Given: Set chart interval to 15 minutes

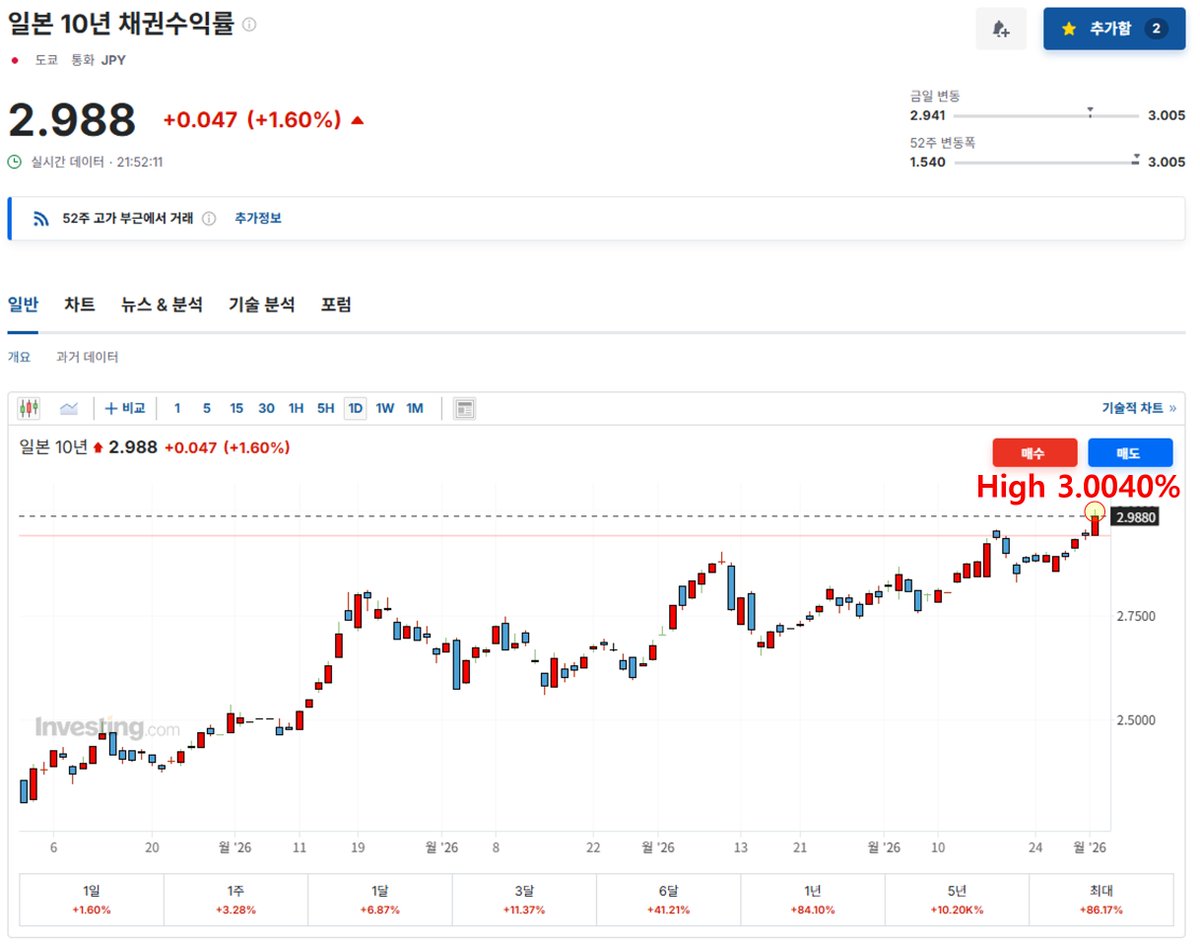Looking at the screenshot, I should pos(236,408).
